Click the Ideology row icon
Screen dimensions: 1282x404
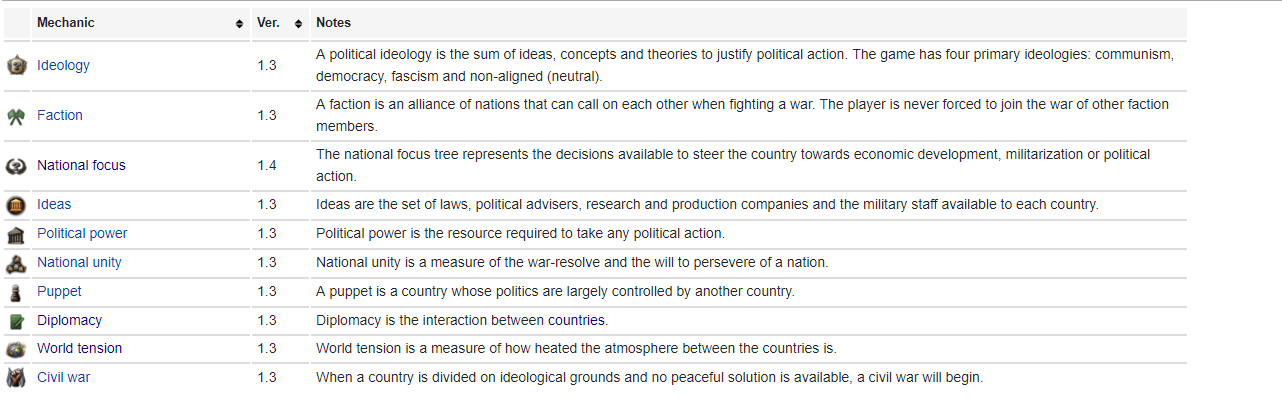pyautogui.click(x=16, y=66)
